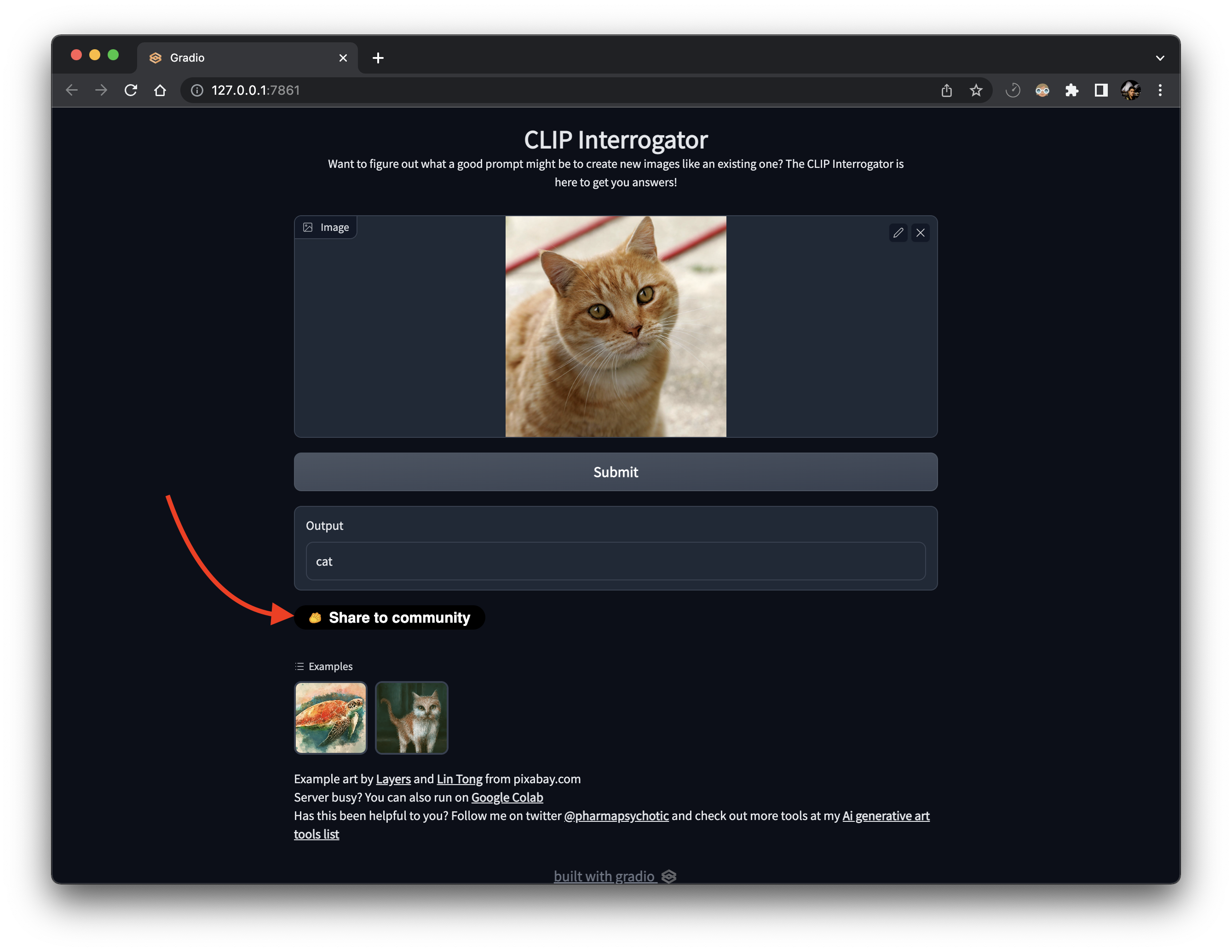Open the Google Colab link

click(507, 797)
